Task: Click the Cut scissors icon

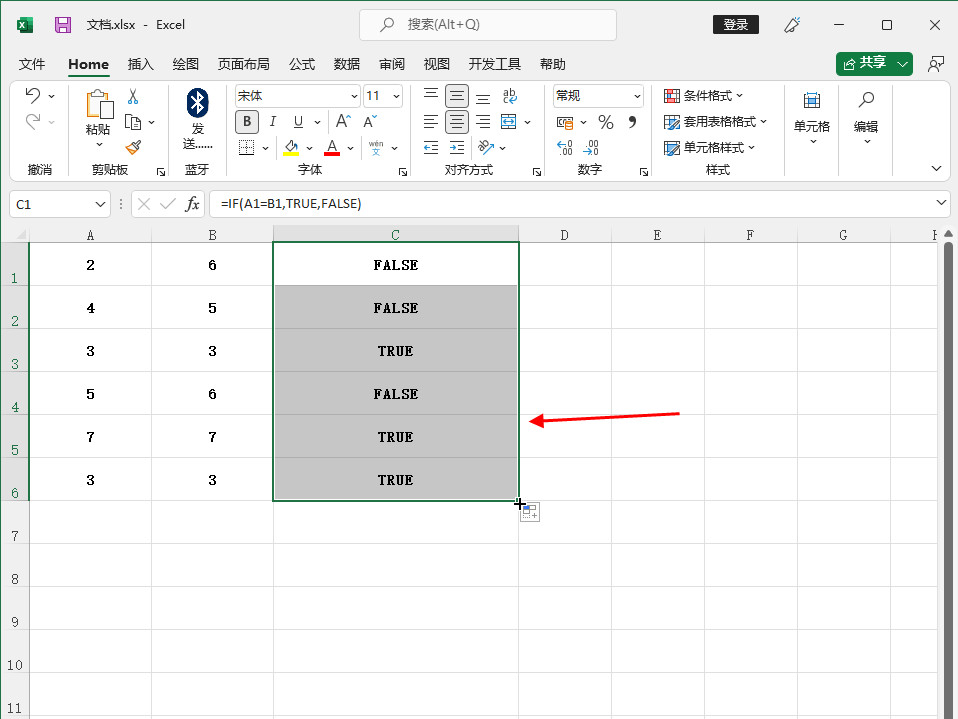Action: (x=133, y=97)
